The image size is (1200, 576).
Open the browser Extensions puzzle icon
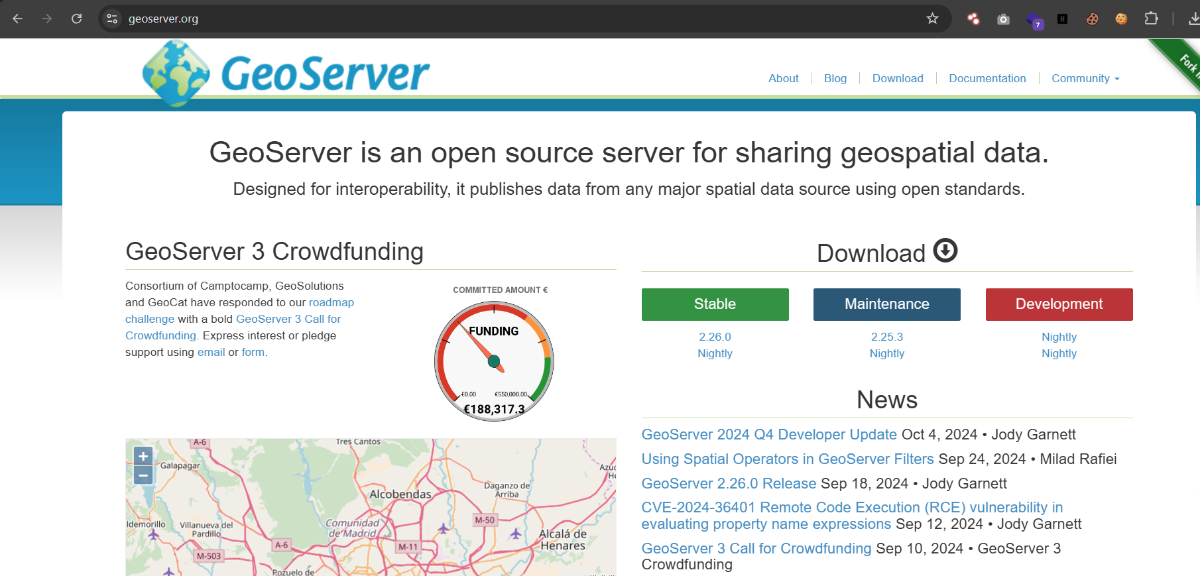[1151, 18]
